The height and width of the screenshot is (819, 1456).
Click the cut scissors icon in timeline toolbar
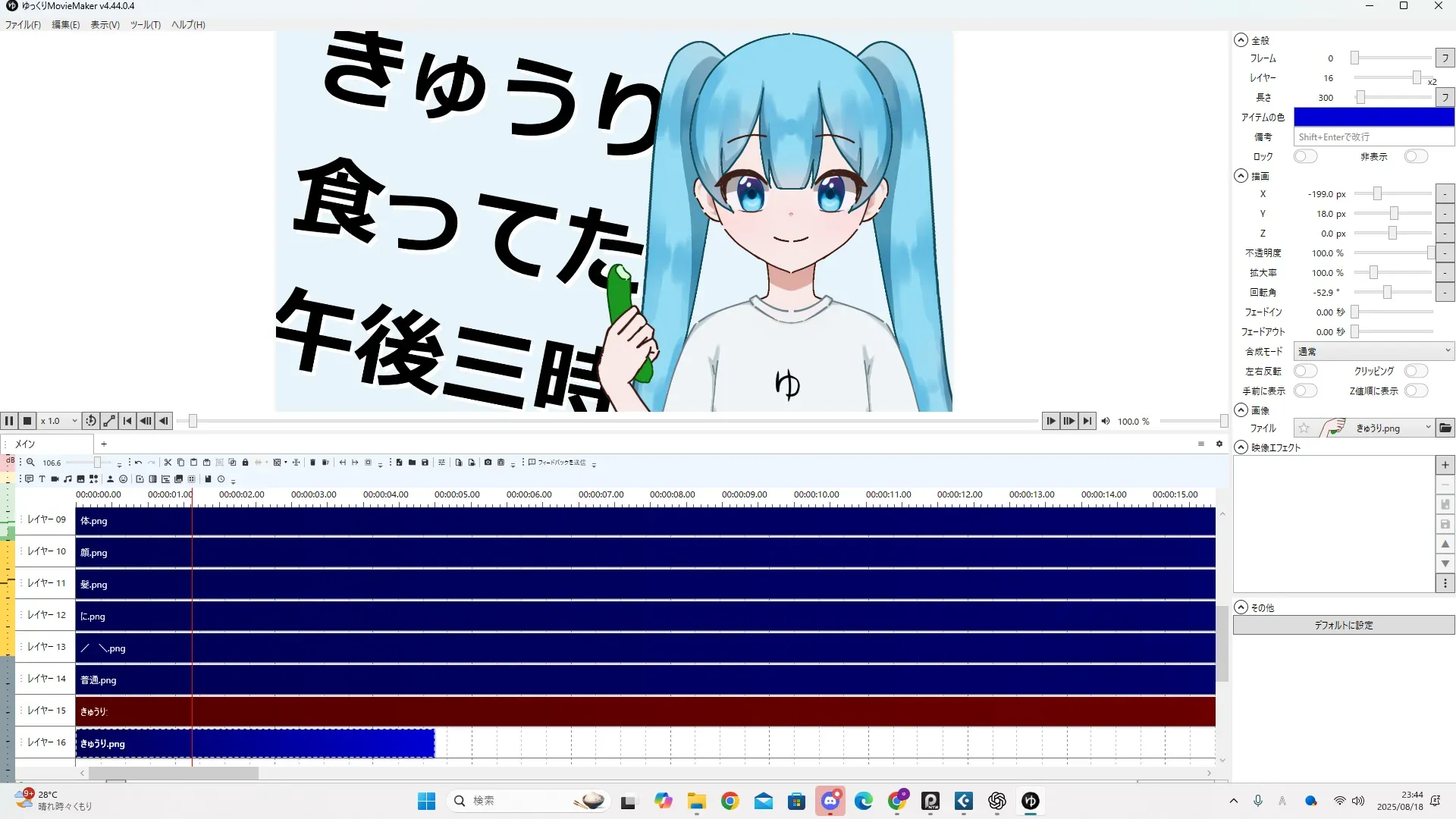tap(168, 463)
